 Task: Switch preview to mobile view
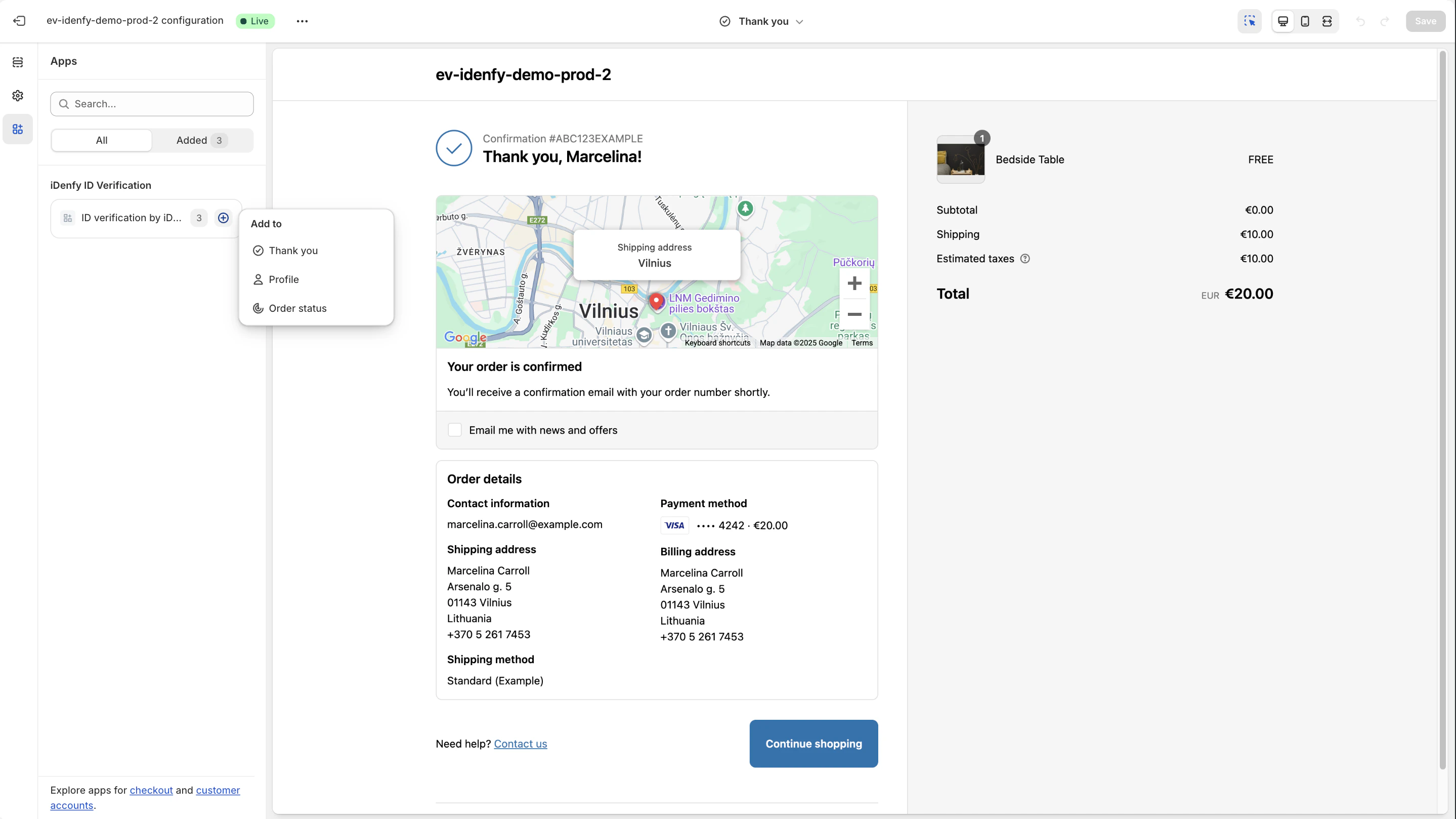point(1305,21)
